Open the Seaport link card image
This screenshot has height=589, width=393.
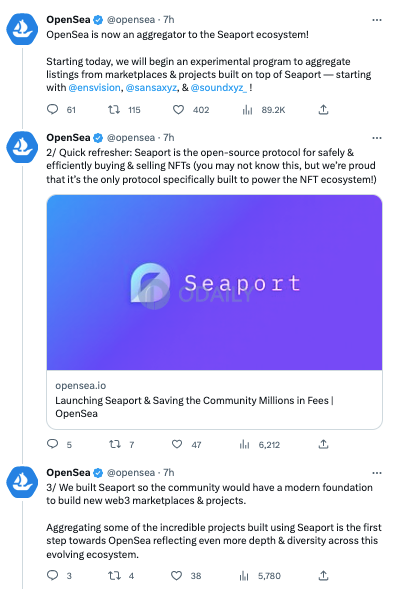tap(215, 282)
